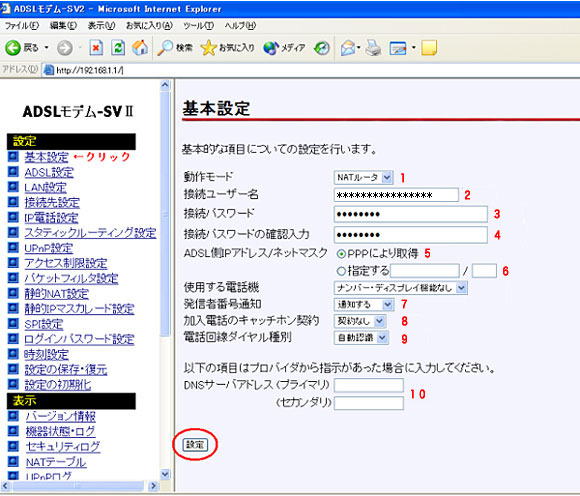Open the セキュリティログ link
Screen dimensions: 580x496
[63, 446]
